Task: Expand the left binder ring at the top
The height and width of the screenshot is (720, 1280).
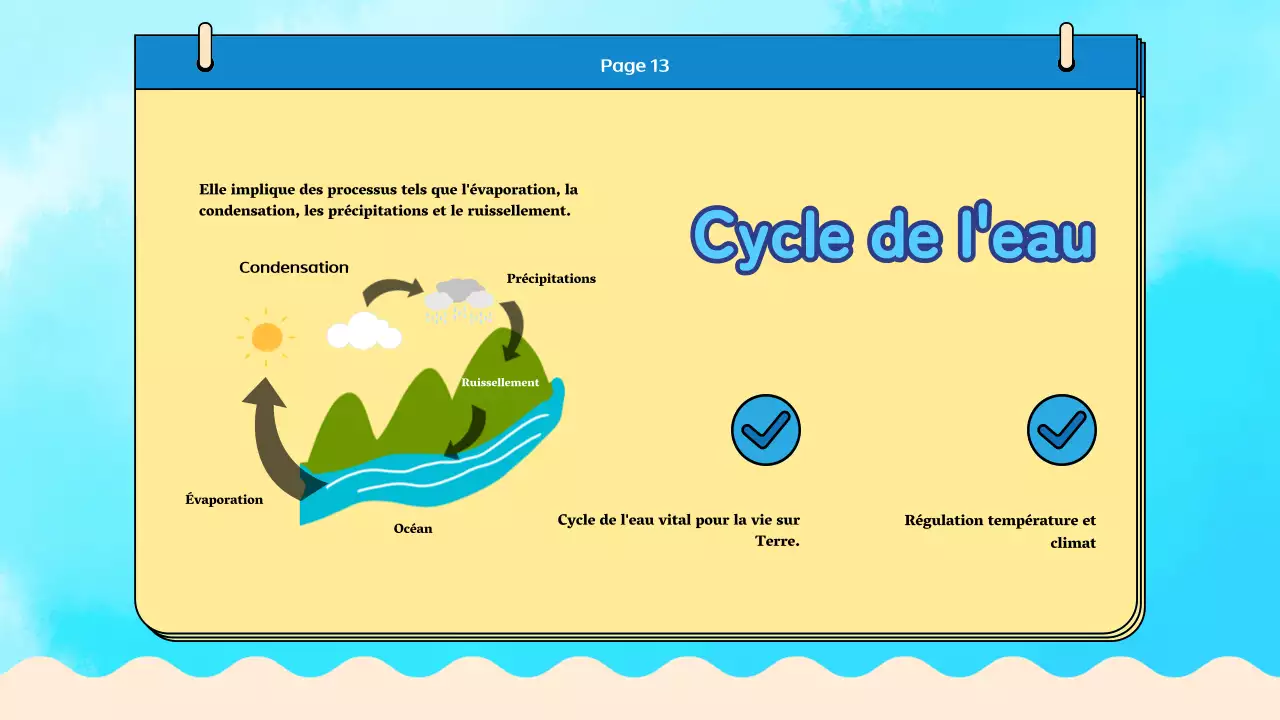Action: coord(205,48)
